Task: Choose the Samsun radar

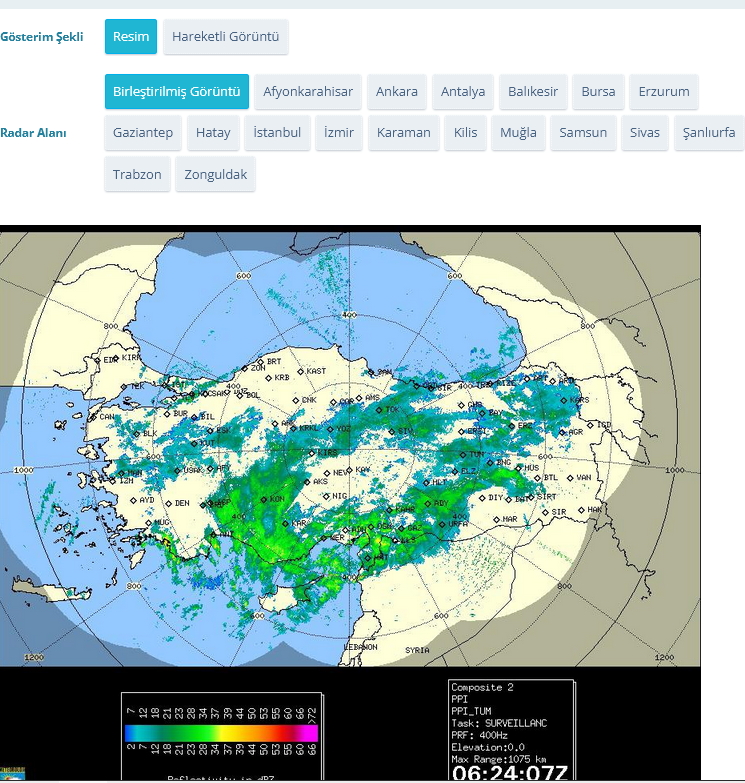Action: pyautogui.click(x=583, y=132)
